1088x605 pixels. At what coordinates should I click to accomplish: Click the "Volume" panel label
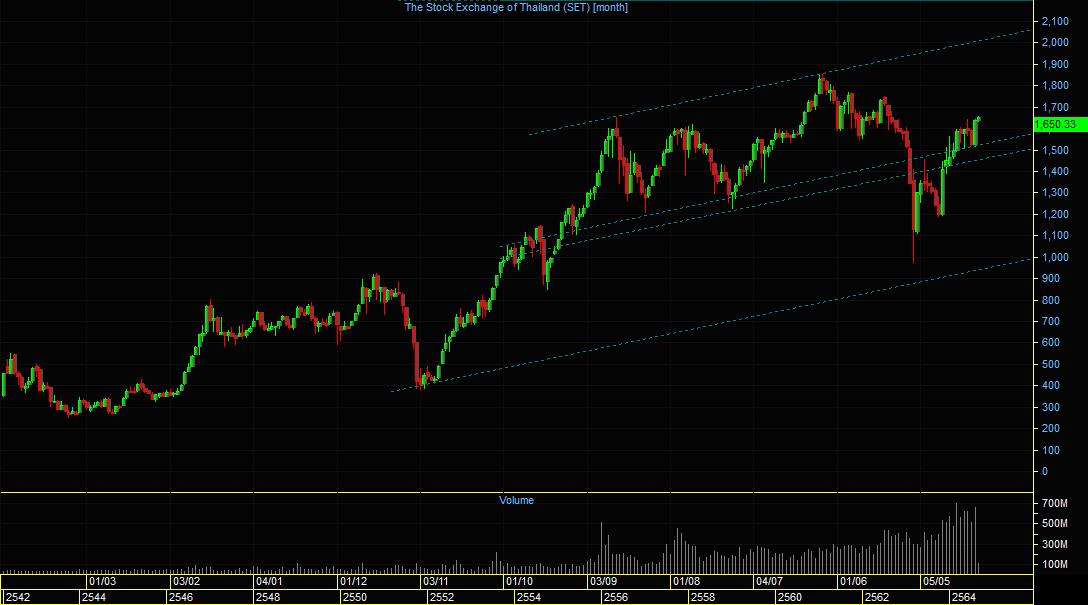coord(516,500)
